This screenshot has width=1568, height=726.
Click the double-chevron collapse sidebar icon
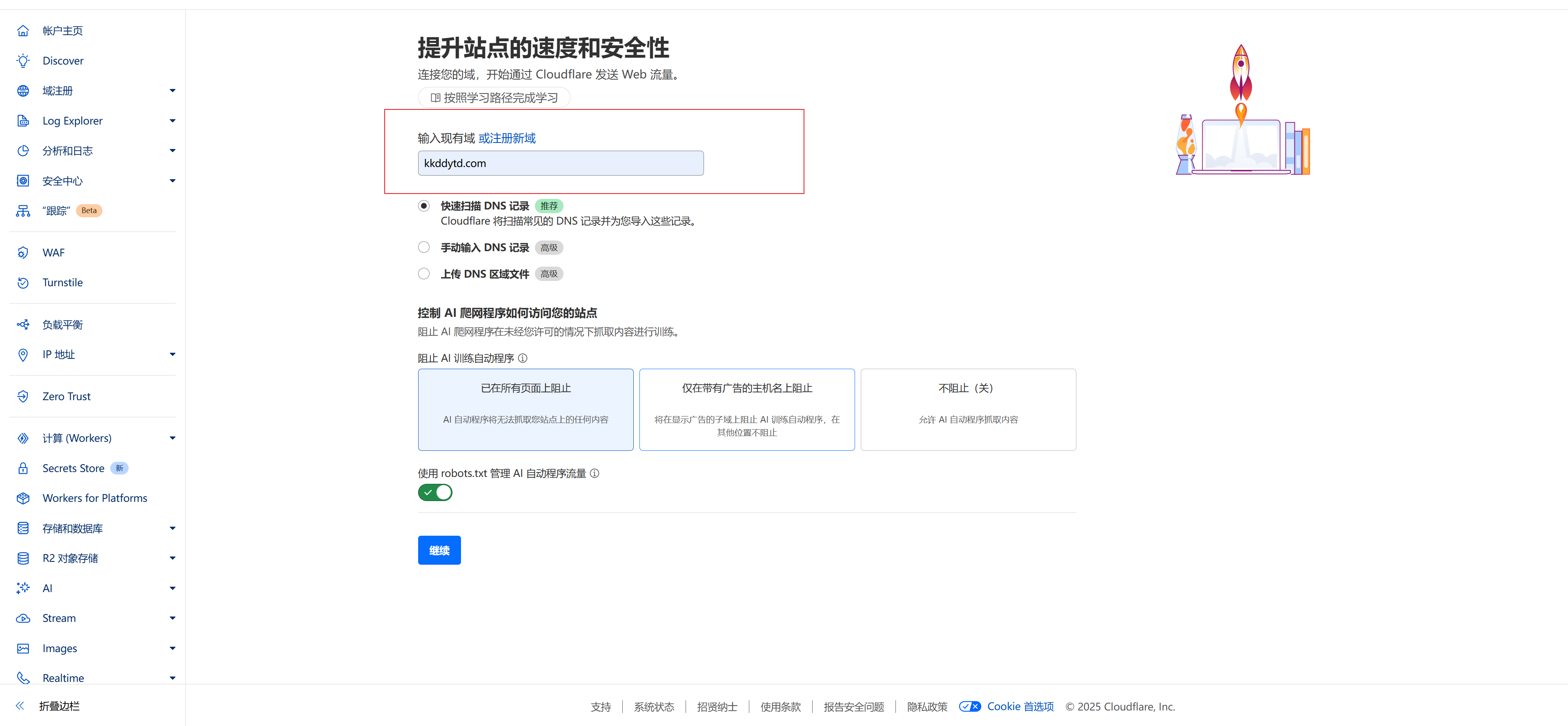tap(20, 706)
